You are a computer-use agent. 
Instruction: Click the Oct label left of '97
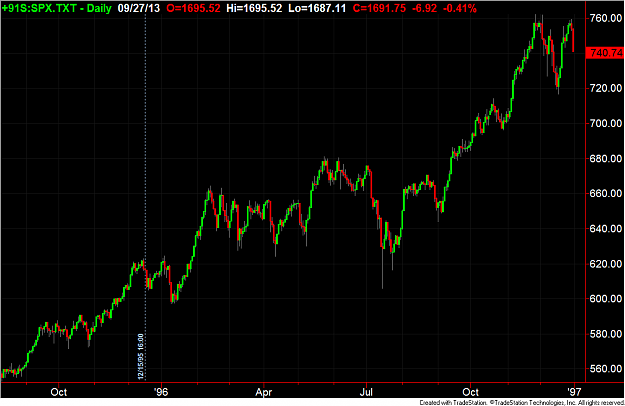click(471, 392)
